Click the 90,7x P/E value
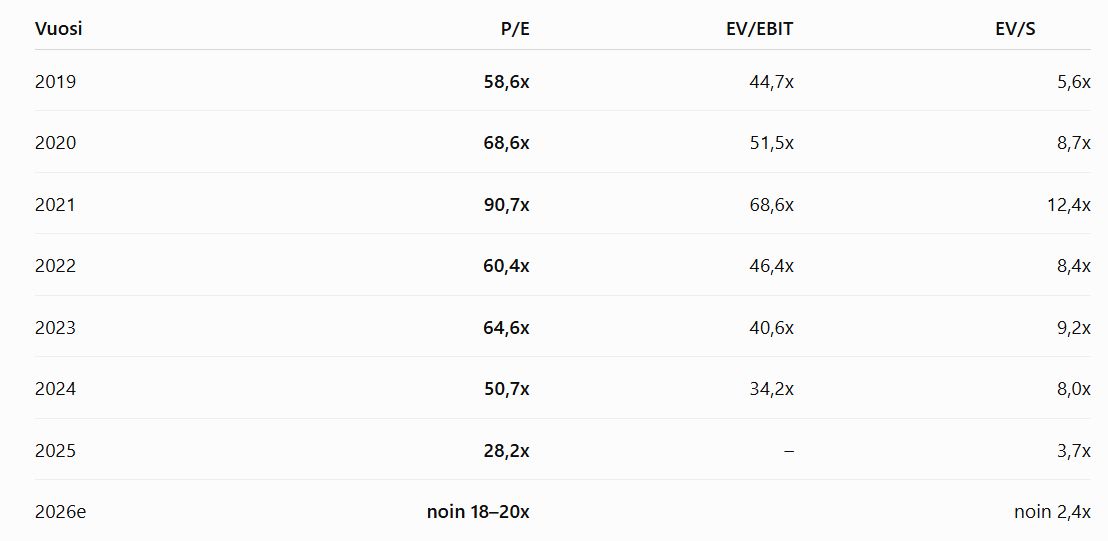Screen dimensions: 1108x541 507,205
